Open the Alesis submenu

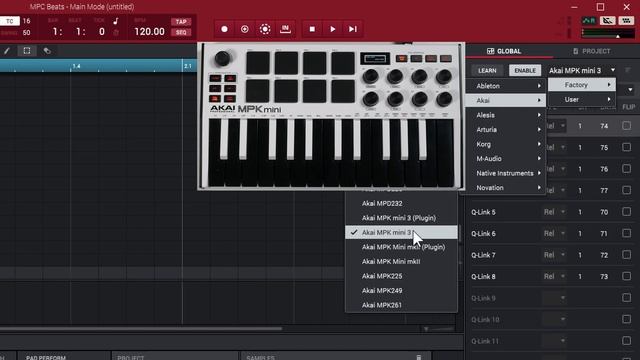pyautogui.click(x=506, y=115)
